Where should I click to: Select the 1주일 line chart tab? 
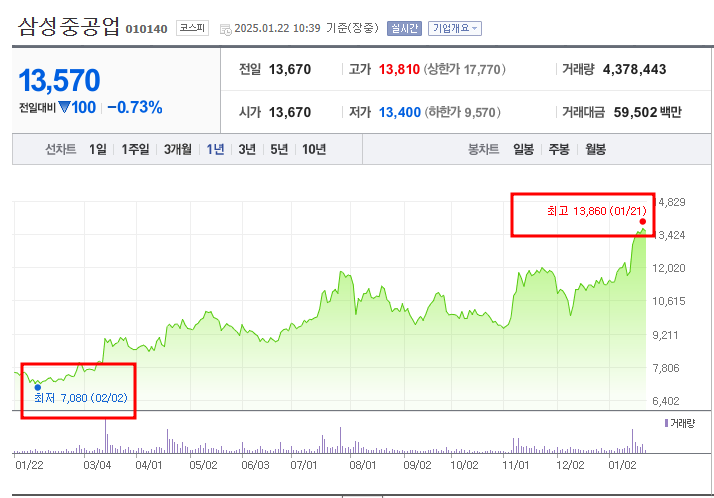click(x=135, y=149)
